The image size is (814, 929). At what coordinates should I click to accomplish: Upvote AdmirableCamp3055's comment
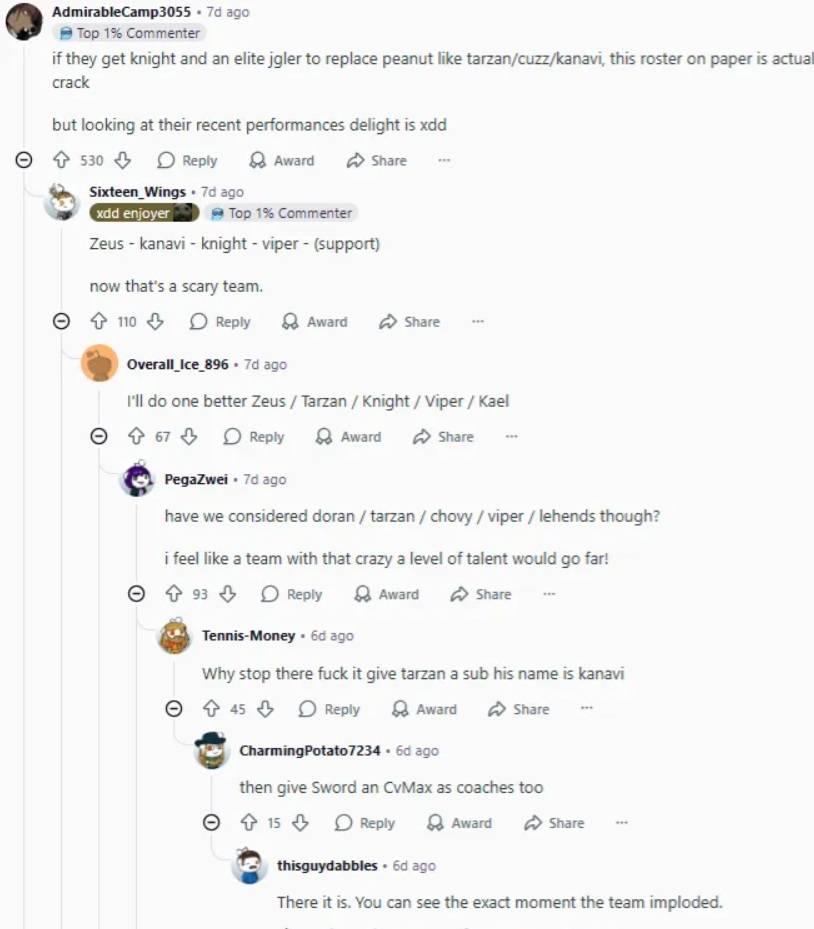(x=61, y=160)
